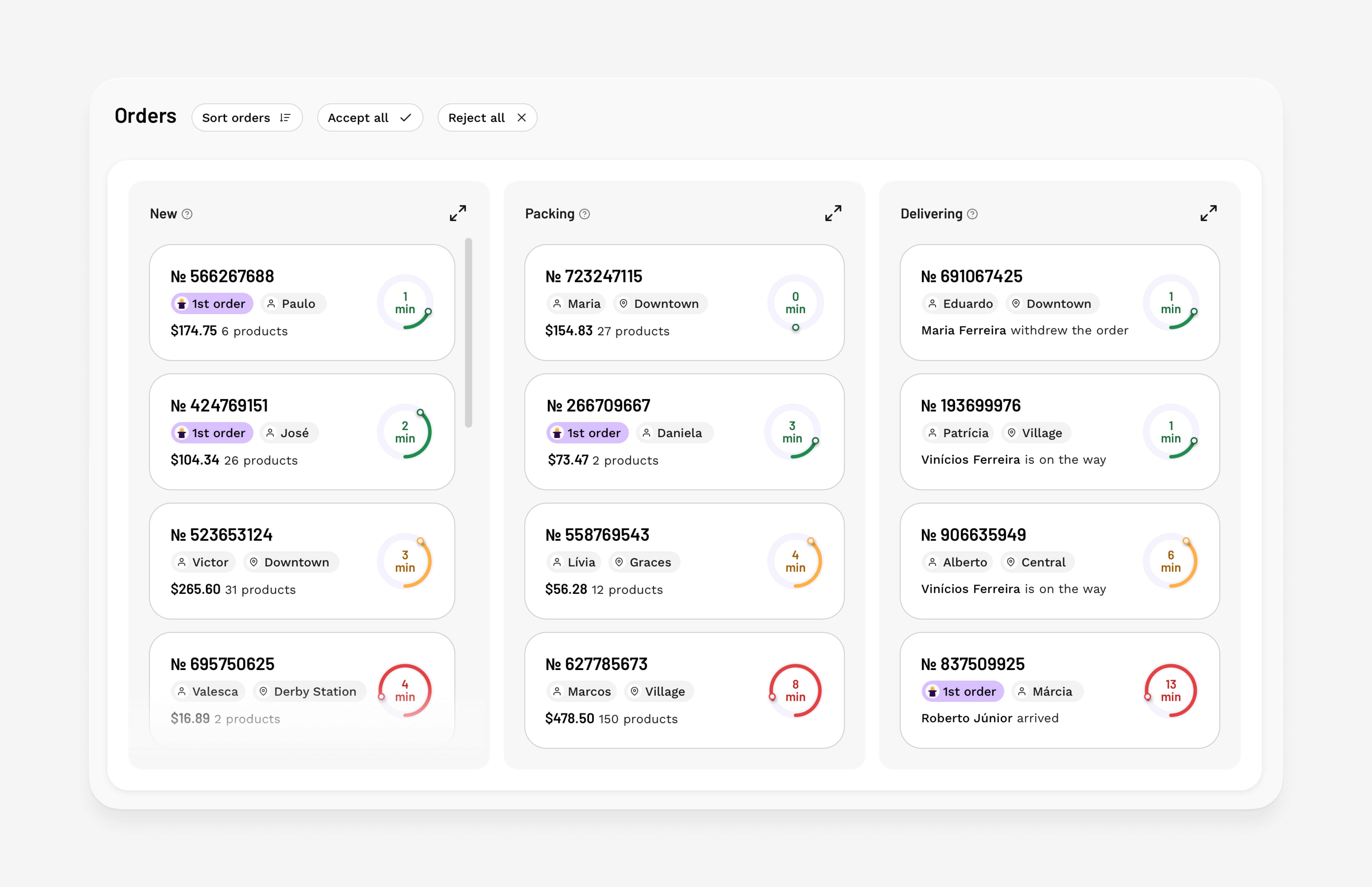This screenshot has width=1372, height=887.
Task: Click help icon beside Packing heading
Action: [x=584, y=214]
